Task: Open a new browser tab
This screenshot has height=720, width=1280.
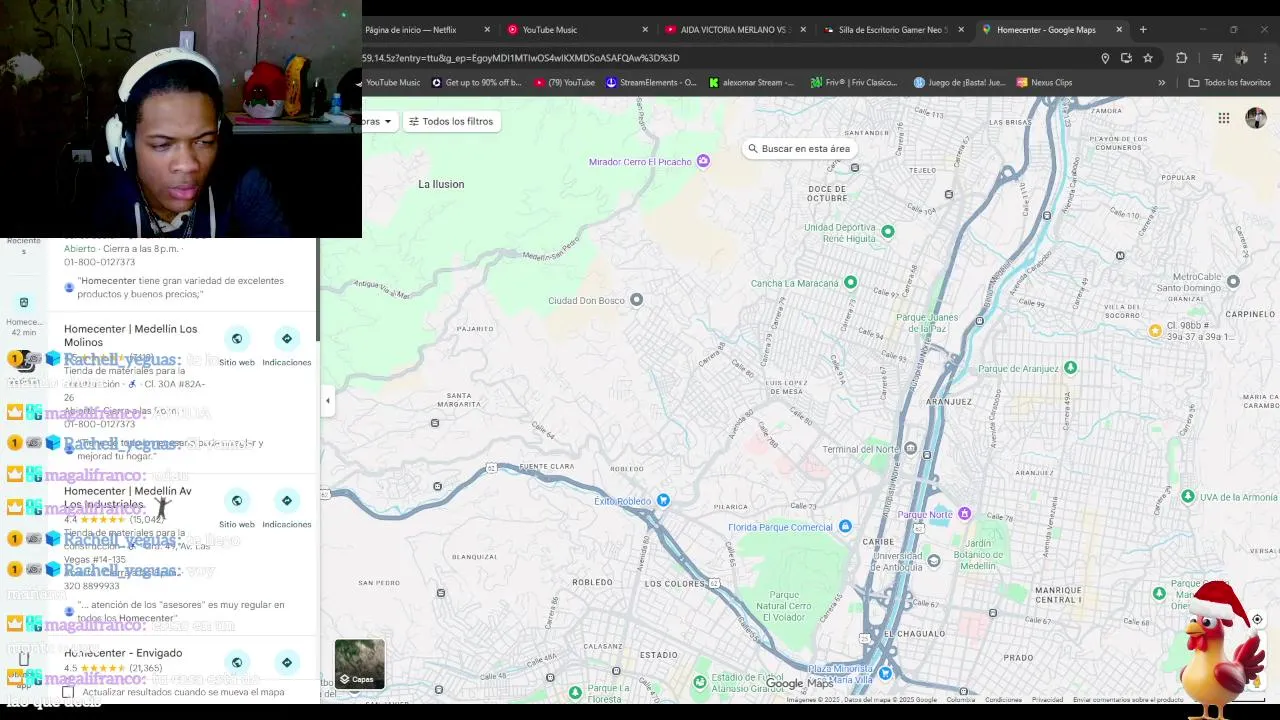Action: pyautogui.click(x=1143, y=30)
